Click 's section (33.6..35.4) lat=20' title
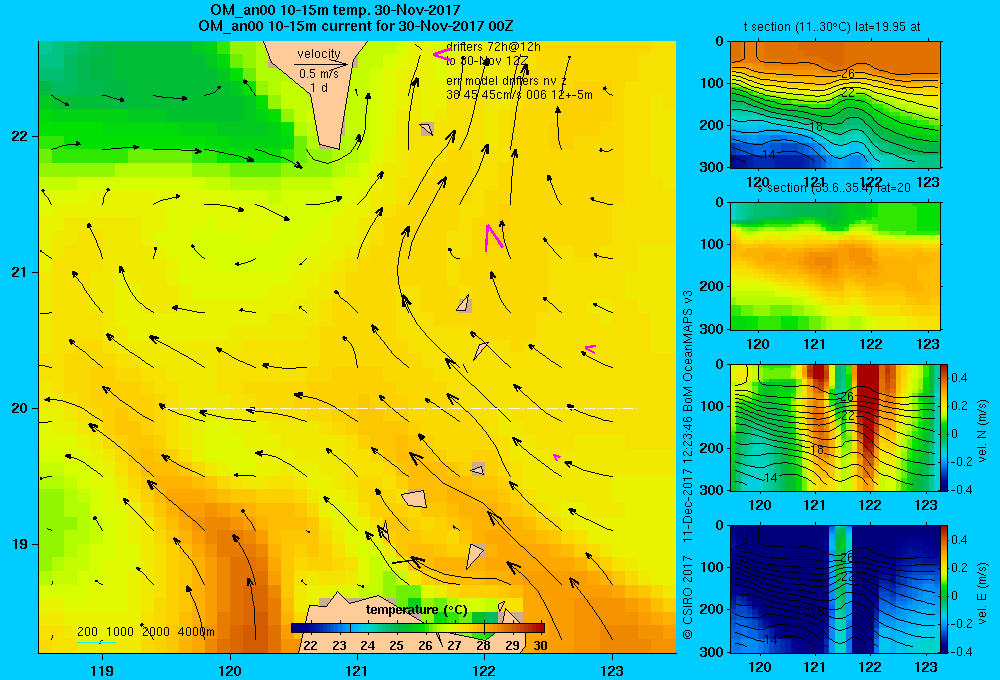 pyautogui.click(x=834, y=188)
